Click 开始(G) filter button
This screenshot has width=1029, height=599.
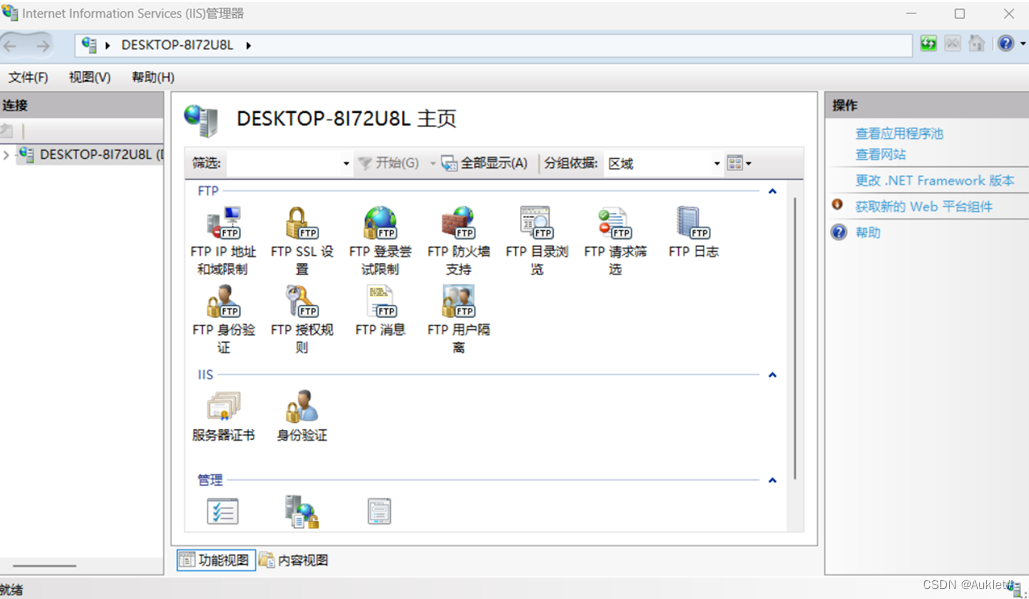tap(388, 163)
